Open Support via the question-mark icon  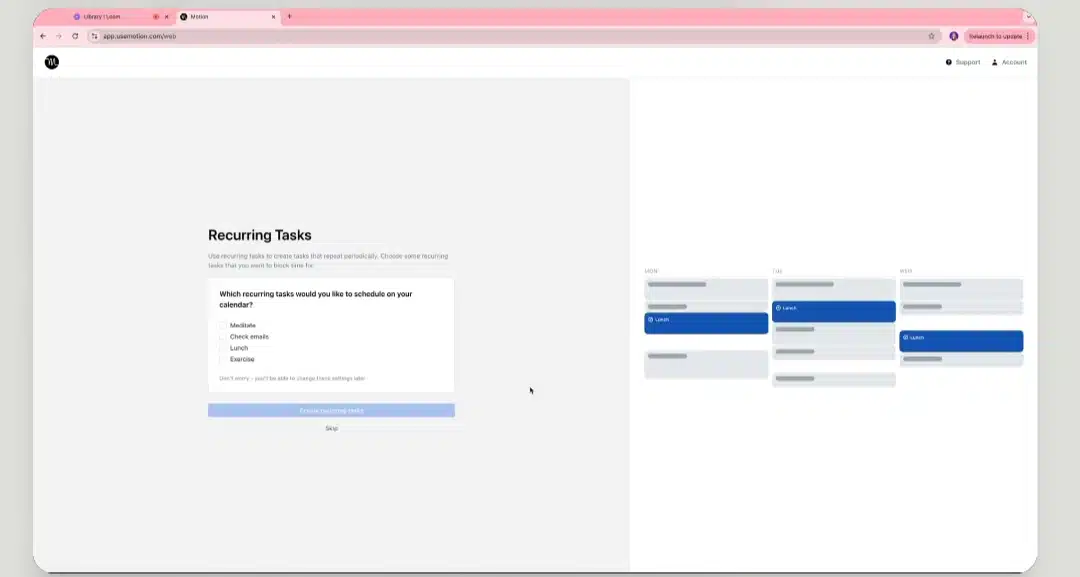coord(948,62)
